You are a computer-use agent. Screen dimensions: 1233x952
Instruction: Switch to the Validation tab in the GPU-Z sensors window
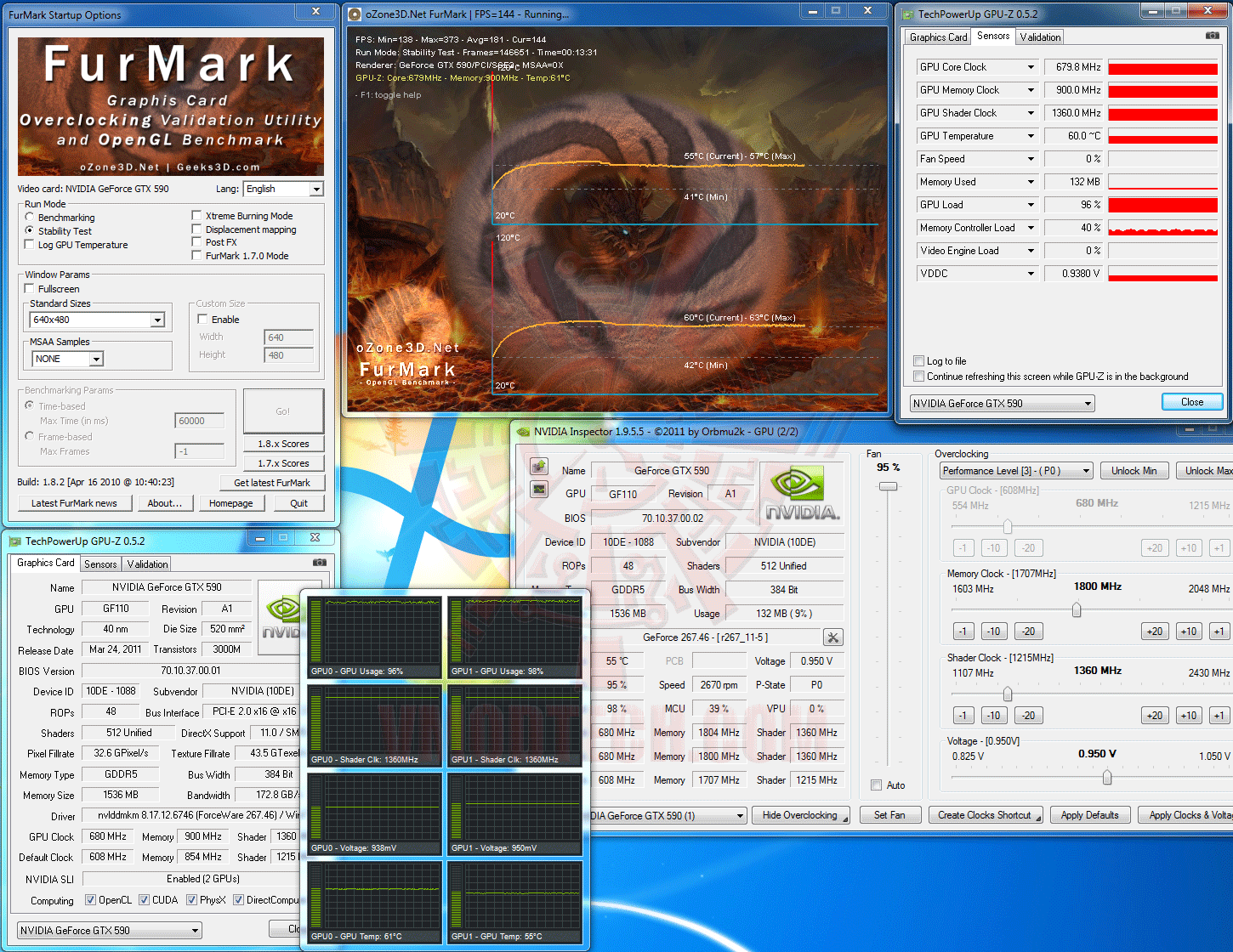[1040, 37]
